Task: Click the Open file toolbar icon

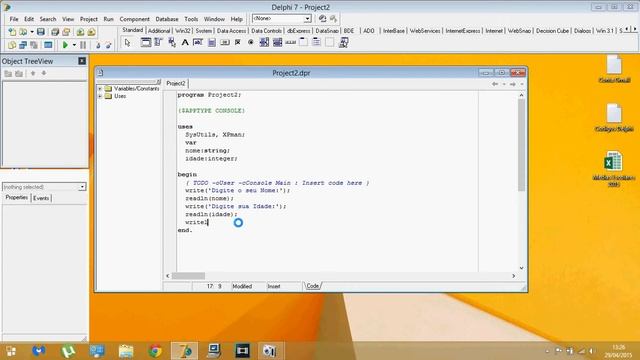Action: pyautogui.click(x=23, y=32)
